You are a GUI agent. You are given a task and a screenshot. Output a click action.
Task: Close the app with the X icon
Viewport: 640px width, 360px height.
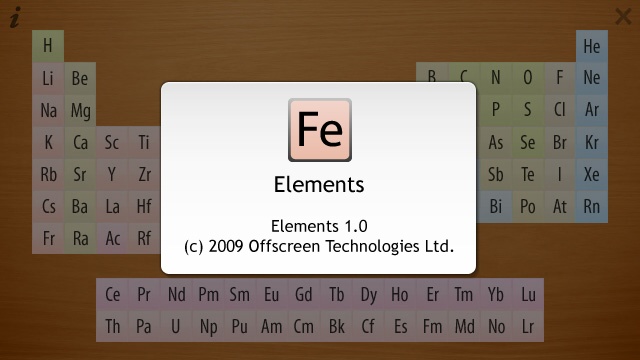click(623, 17)
